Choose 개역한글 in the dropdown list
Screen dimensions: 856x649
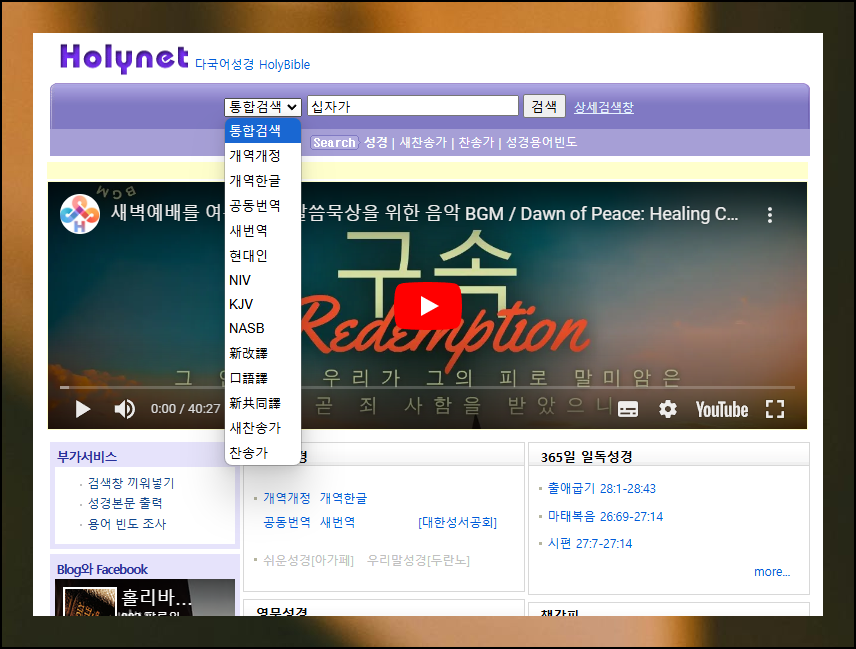click(263, 181)
